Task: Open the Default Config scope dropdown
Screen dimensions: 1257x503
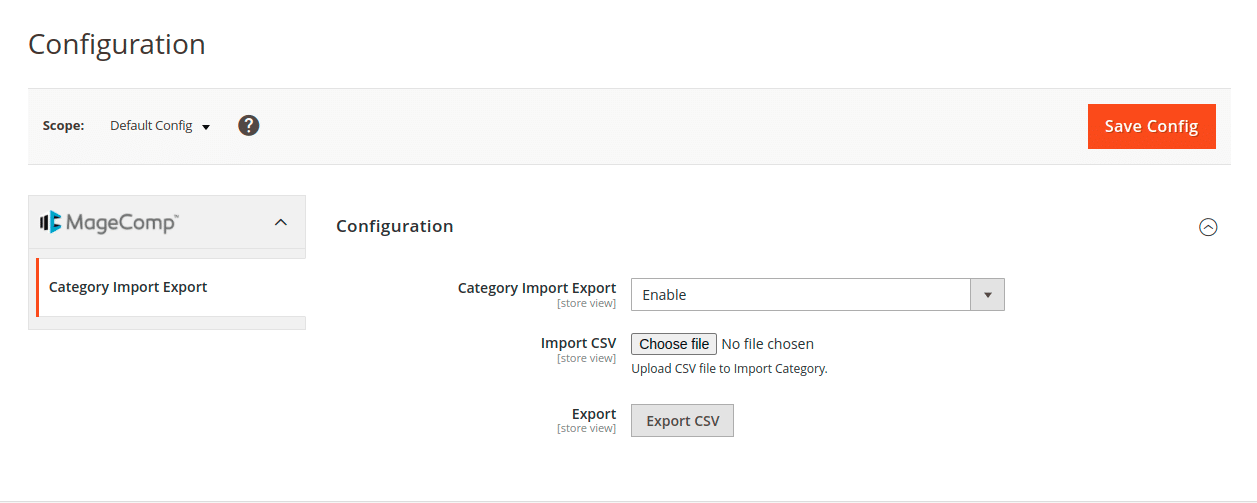Action: [160, 126]
